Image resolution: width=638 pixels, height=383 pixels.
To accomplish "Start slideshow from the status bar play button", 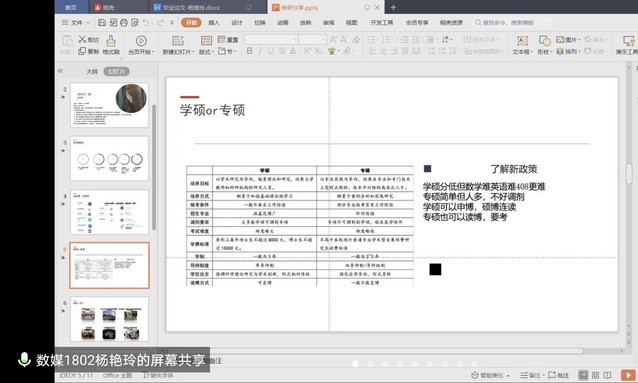I will point(629,375).
